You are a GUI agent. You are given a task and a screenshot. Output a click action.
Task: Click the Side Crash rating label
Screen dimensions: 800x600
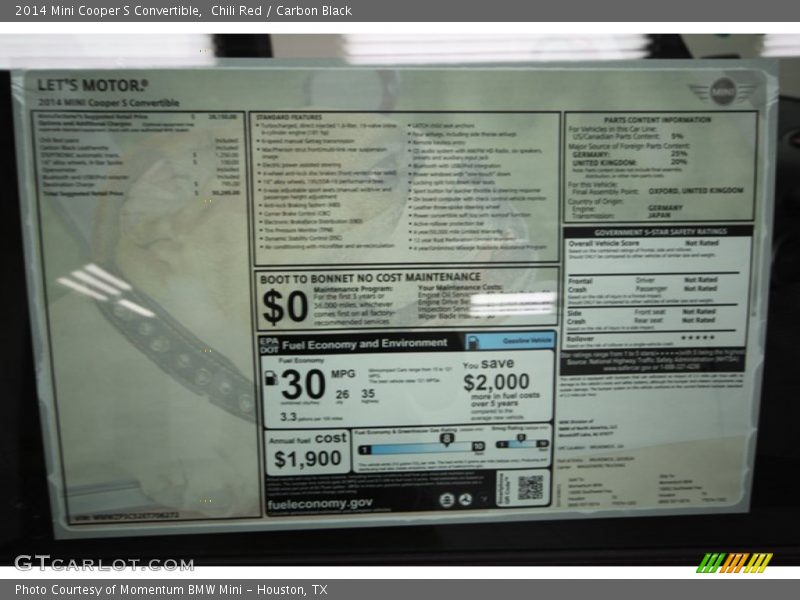coord(576,317)
